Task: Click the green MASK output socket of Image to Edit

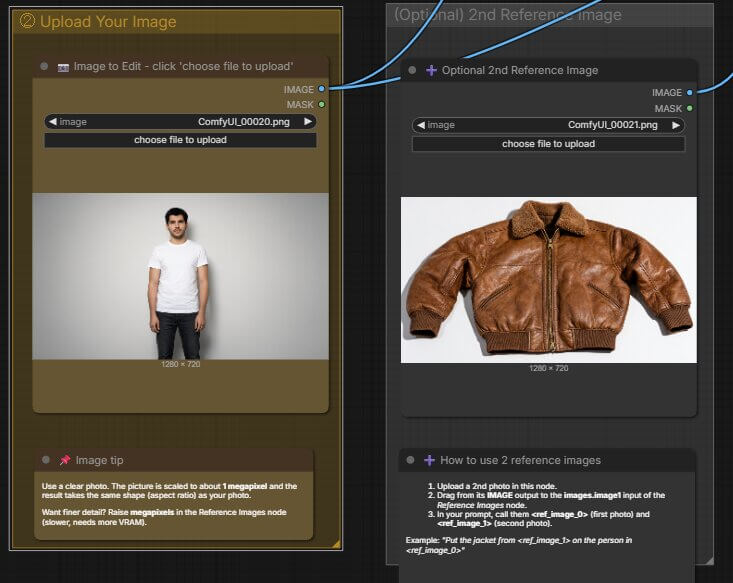Action: click(x=322, y=104)
